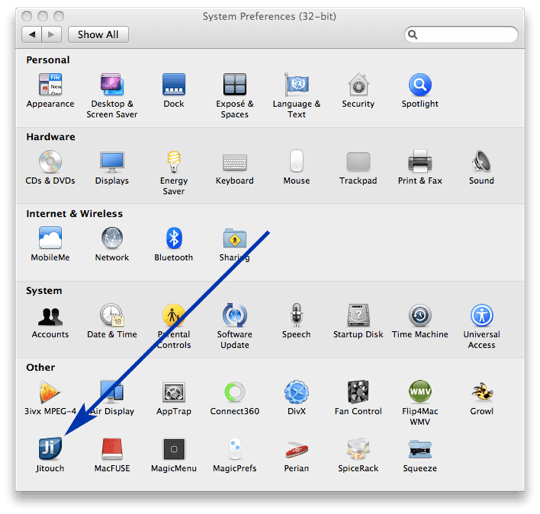540x514 pixels.
Task: Open Universal Access preferences
Action: click(481, 326)
